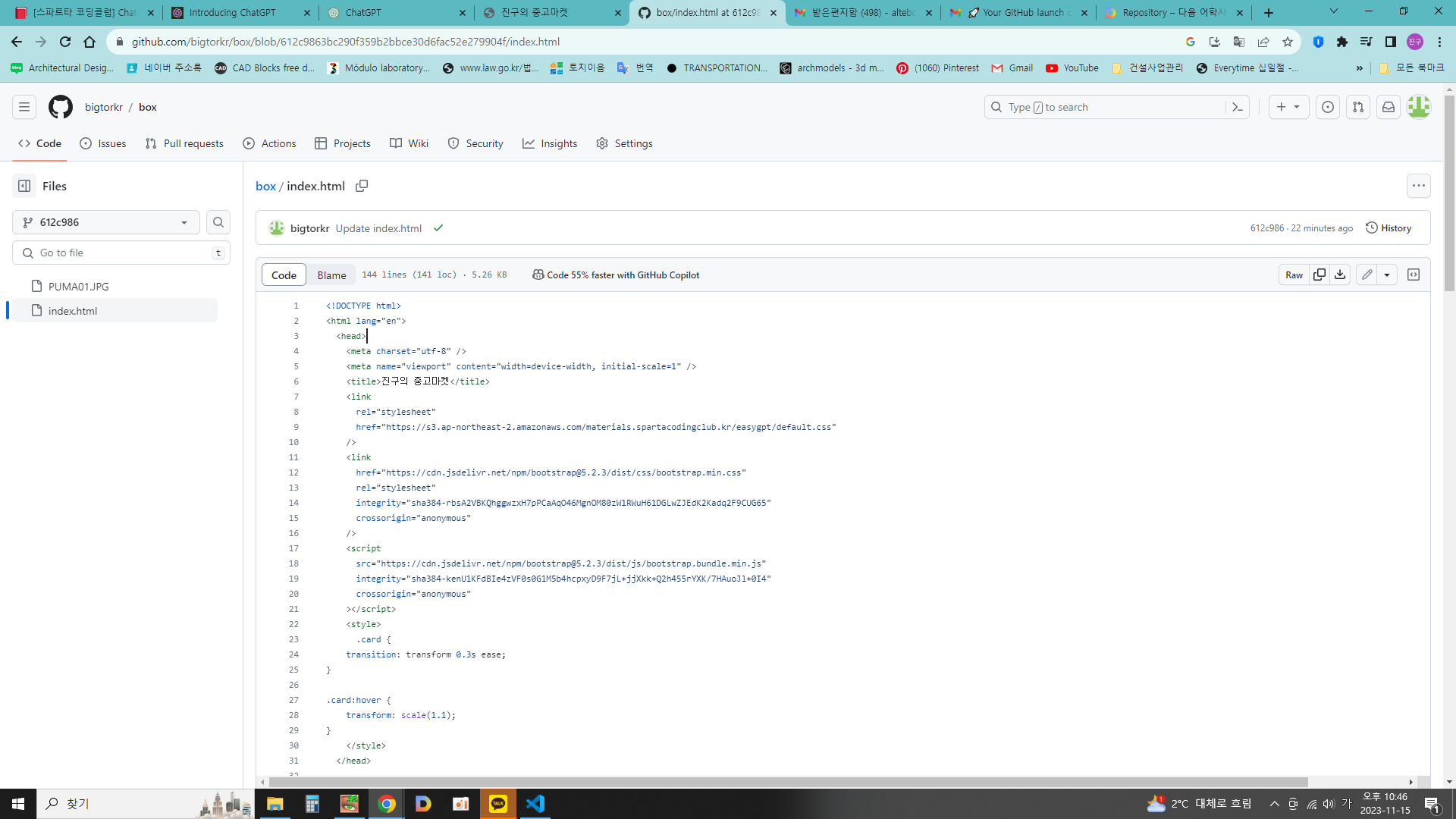Reload the page in the browser
This screenshot has width=1456, height=819.
pos(65,42)
